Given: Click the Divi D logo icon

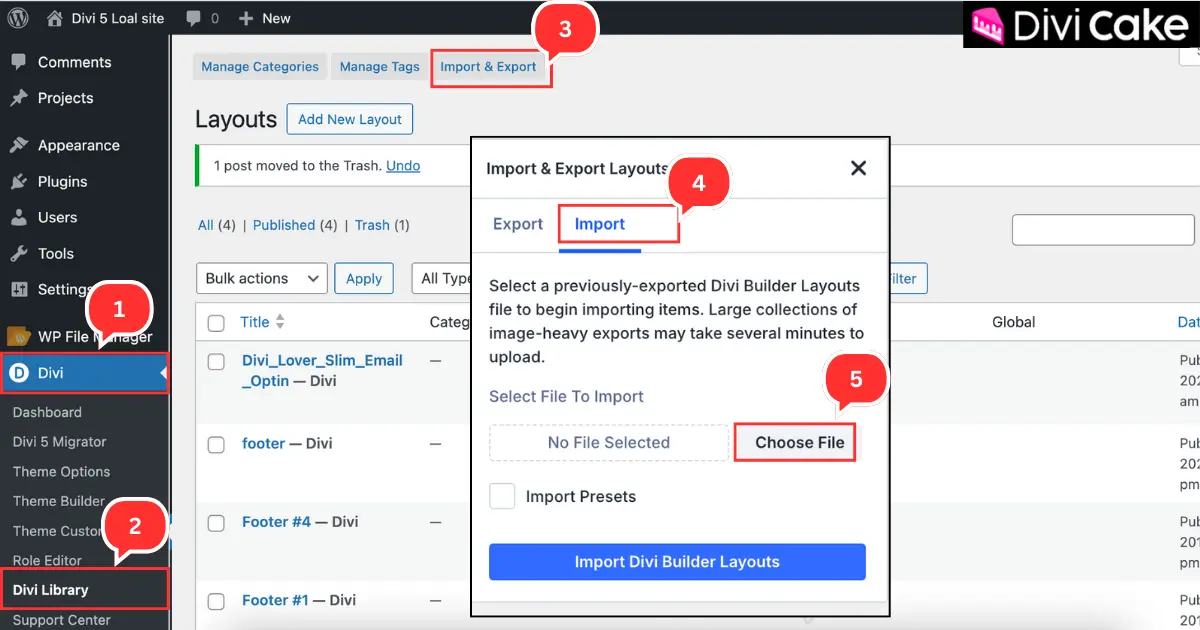Looking at the screenshot, I should pyautogui.click(x=19, y=373).
